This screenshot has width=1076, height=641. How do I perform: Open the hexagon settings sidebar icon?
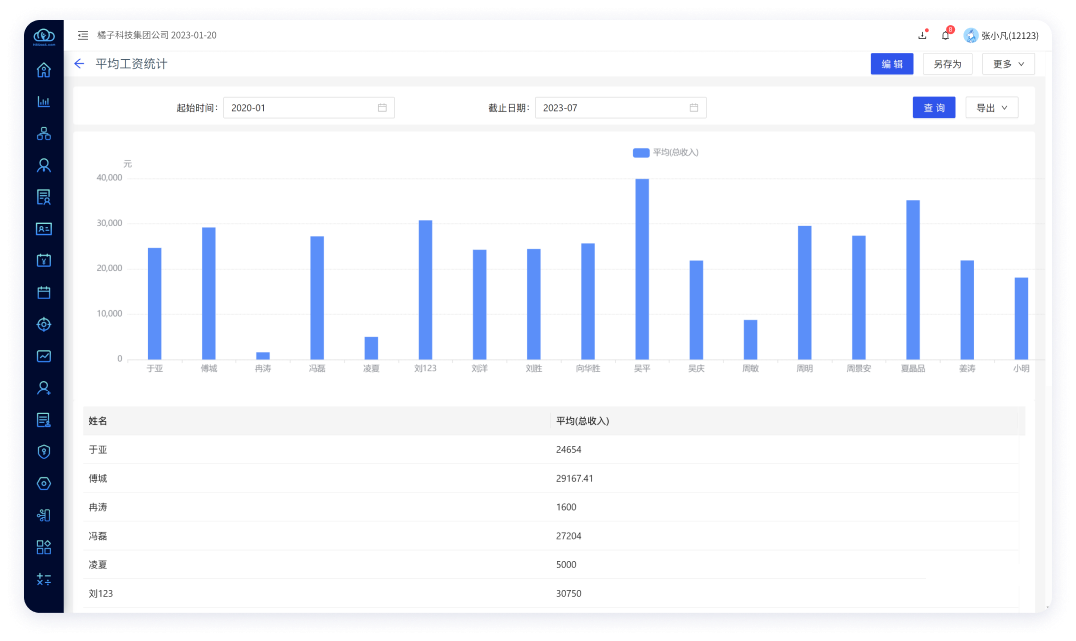(44, 484)
